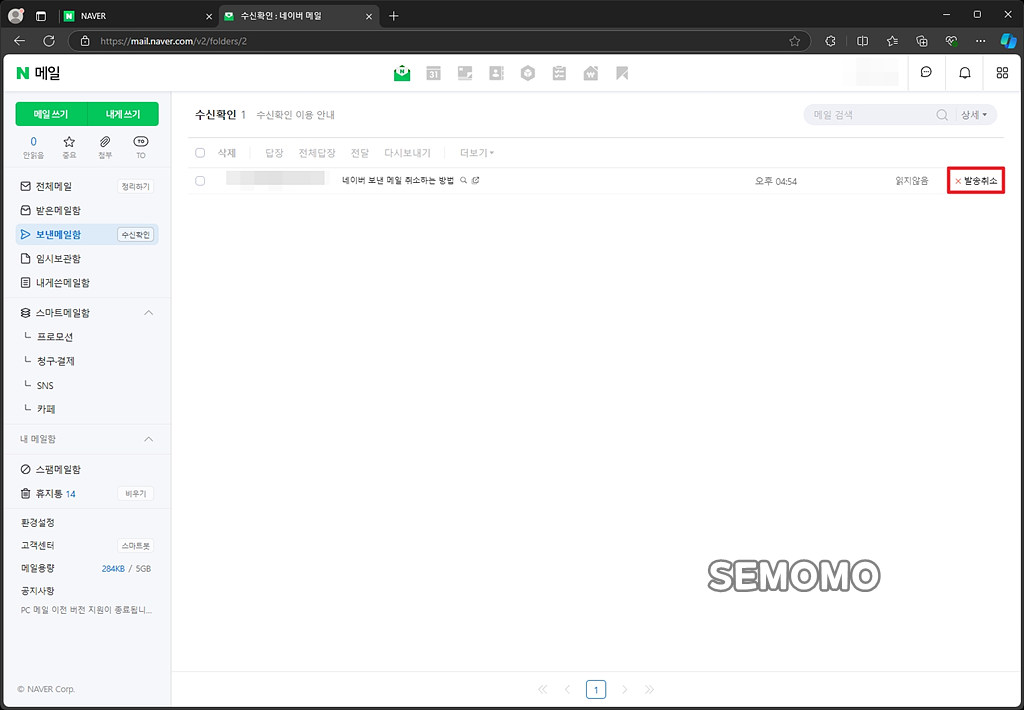Image resolution: width=1024 pixels, height=710 pixels.
Task: Open 휴지통 trash folder
Action: pyautogui.click(x=49, y=494)
